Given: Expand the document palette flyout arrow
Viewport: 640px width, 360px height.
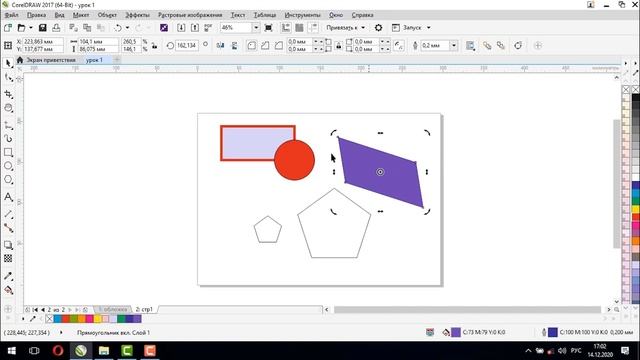Looking at the screenshot, I should (x=23, y=318).
